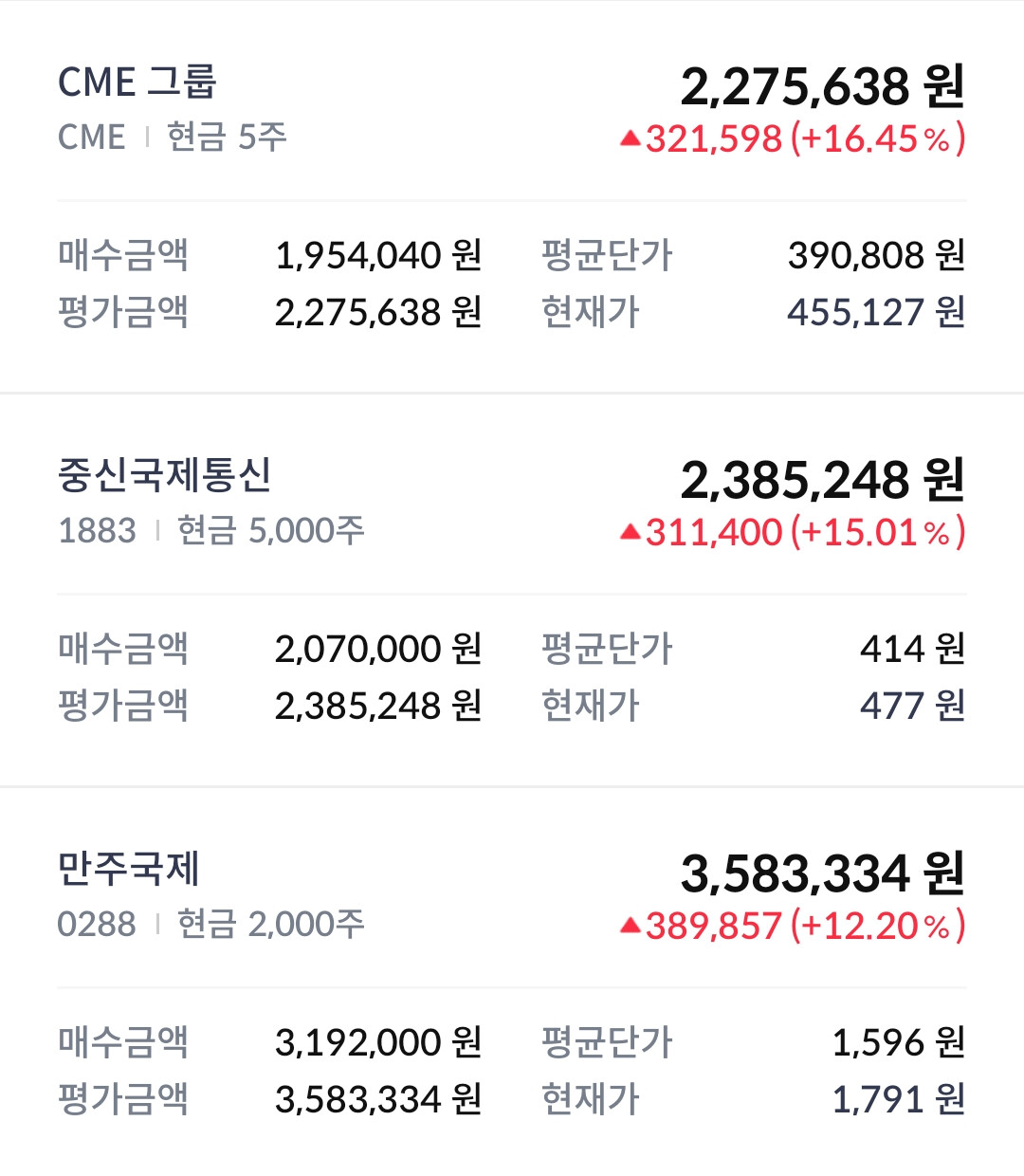The image size is (1024, 1176).
Task: Select the 2,275,638 원 total value
Action: tap(822, 87)
